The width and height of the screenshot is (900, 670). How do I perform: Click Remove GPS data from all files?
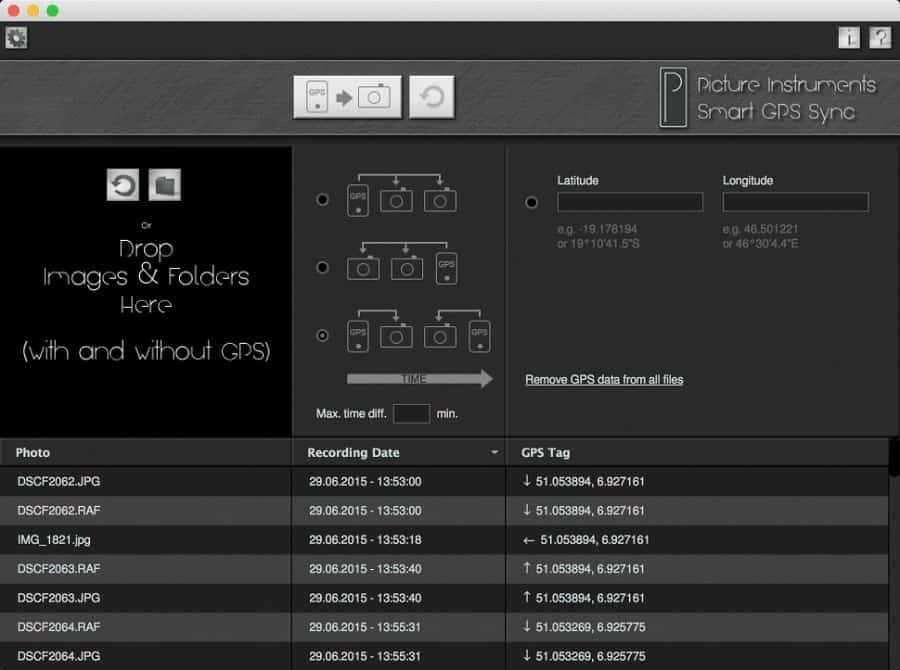(x=604, y=379)
